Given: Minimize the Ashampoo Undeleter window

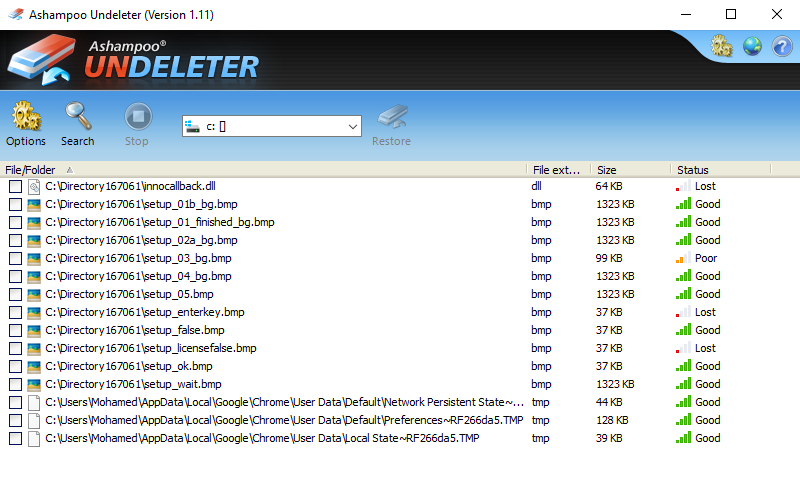Looking at the screenshot, I should click(x=686, y=14).
